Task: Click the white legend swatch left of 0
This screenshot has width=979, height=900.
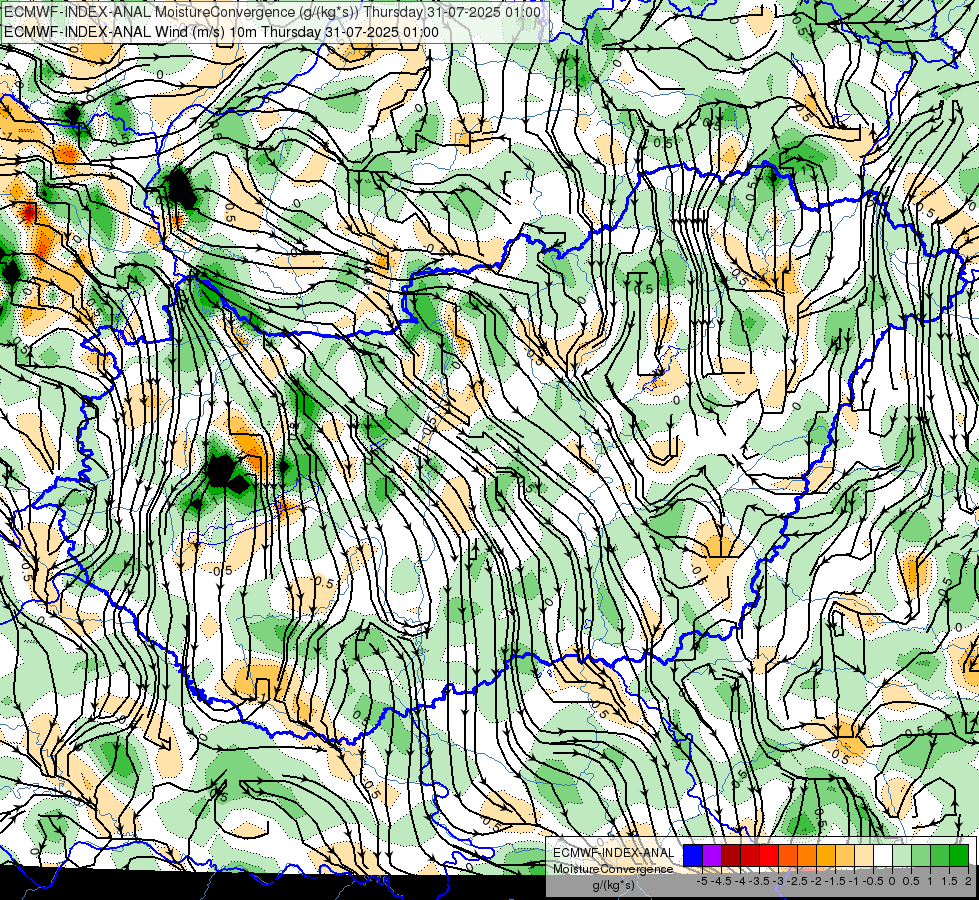Action: coord(883,856)
